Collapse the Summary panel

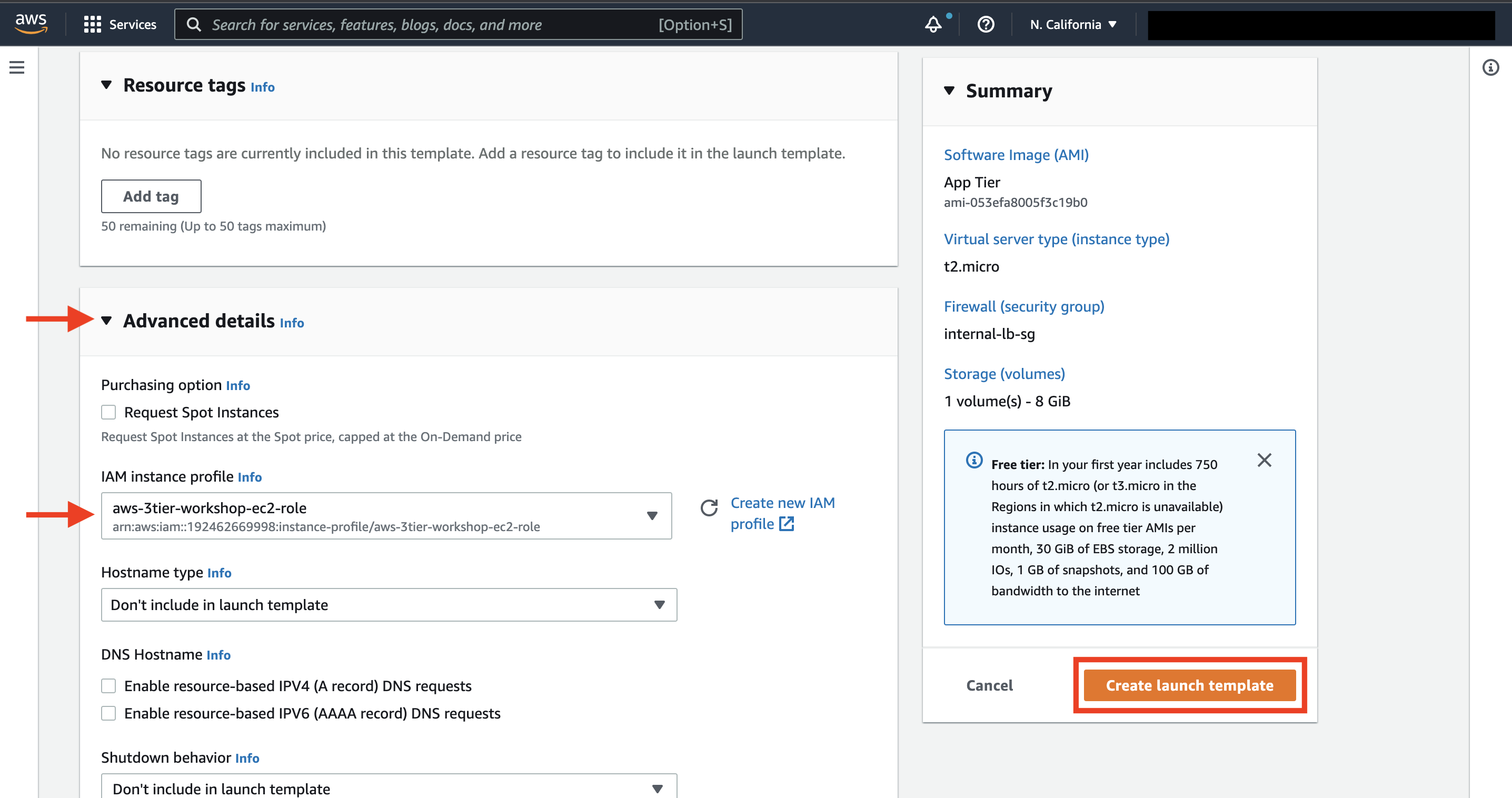point(949,91)
